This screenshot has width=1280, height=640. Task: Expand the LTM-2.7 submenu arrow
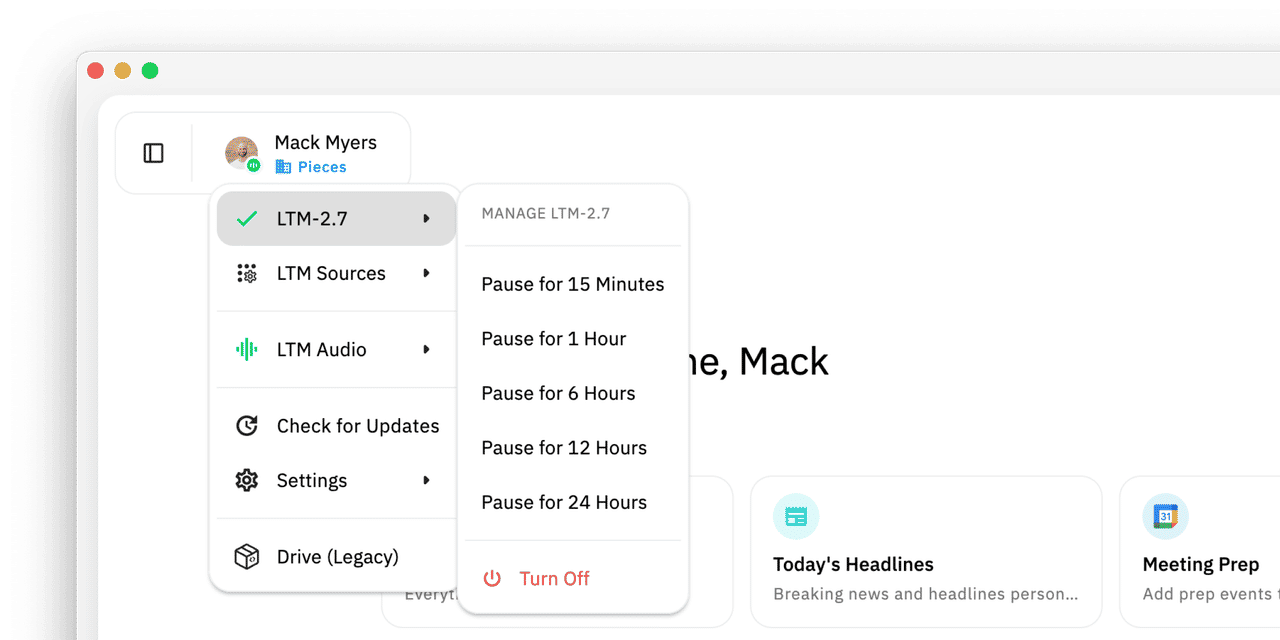[426, 219]
